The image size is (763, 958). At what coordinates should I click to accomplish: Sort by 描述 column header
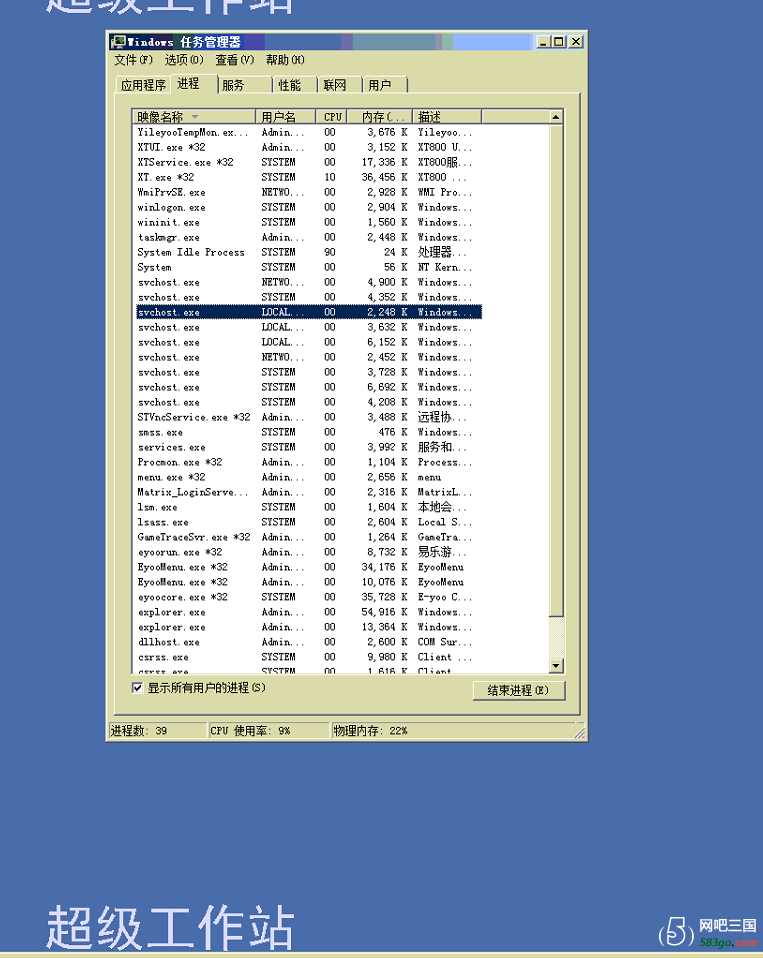tap(447, 117)
